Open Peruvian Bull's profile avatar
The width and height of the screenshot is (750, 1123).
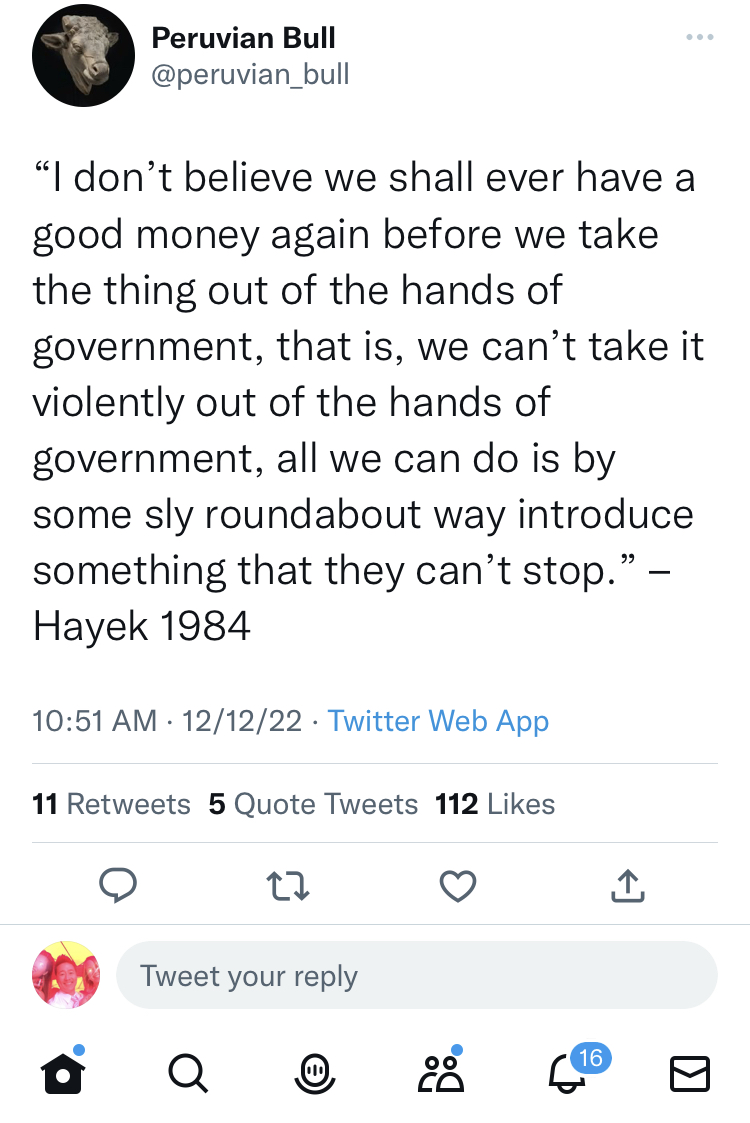pos(83,56)
